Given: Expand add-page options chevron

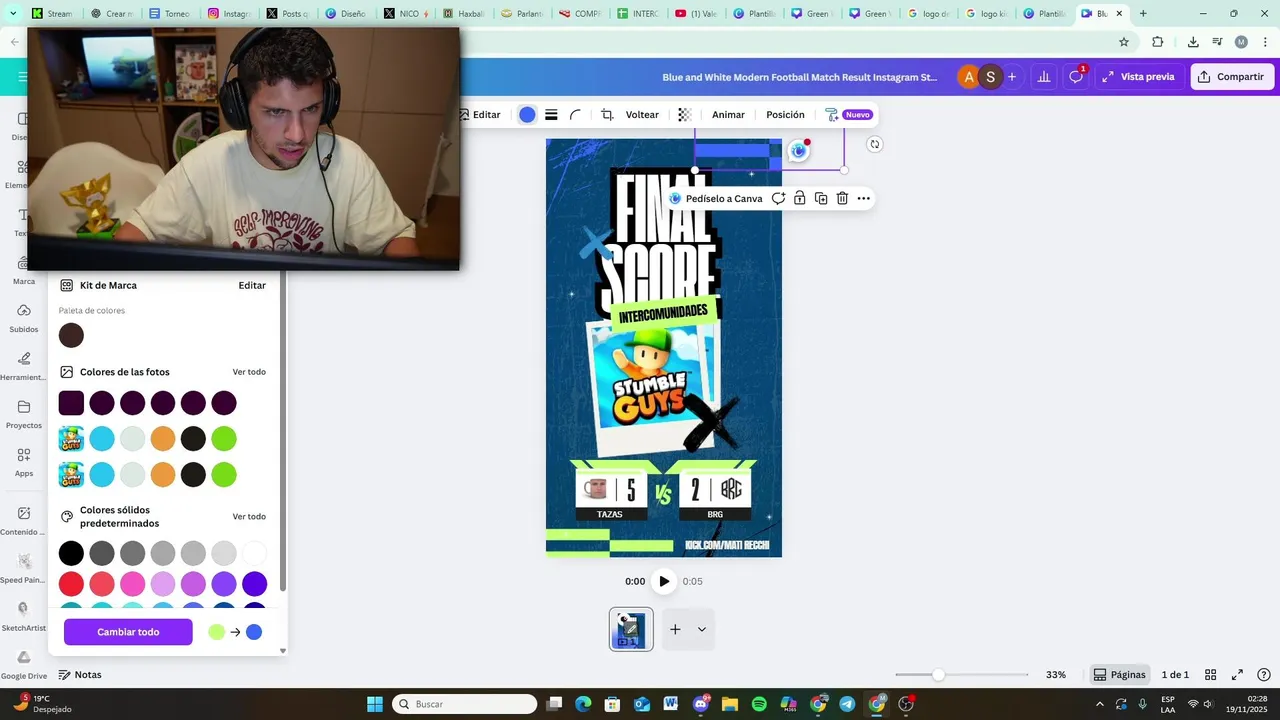Looking at the screenshot, I should click(x=702, y=629).
